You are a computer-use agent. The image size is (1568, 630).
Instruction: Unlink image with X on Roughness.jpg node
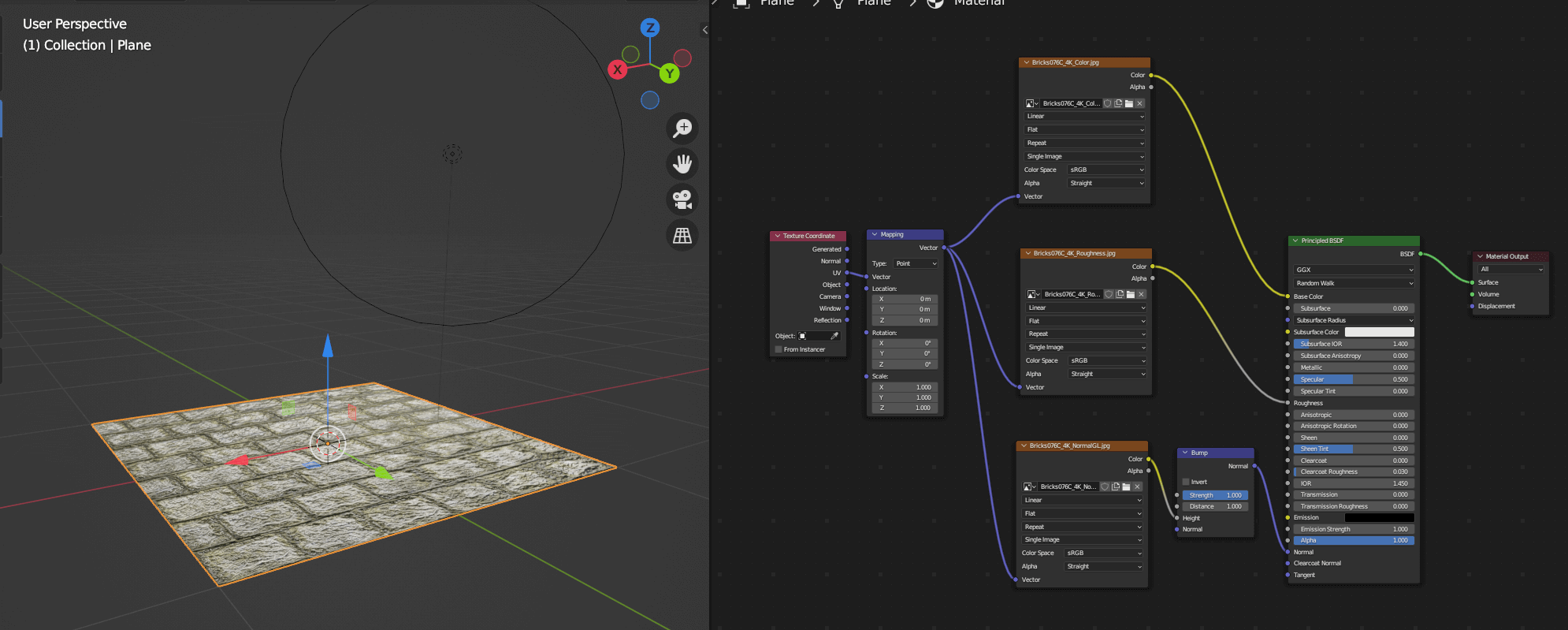pos(1141,294)
